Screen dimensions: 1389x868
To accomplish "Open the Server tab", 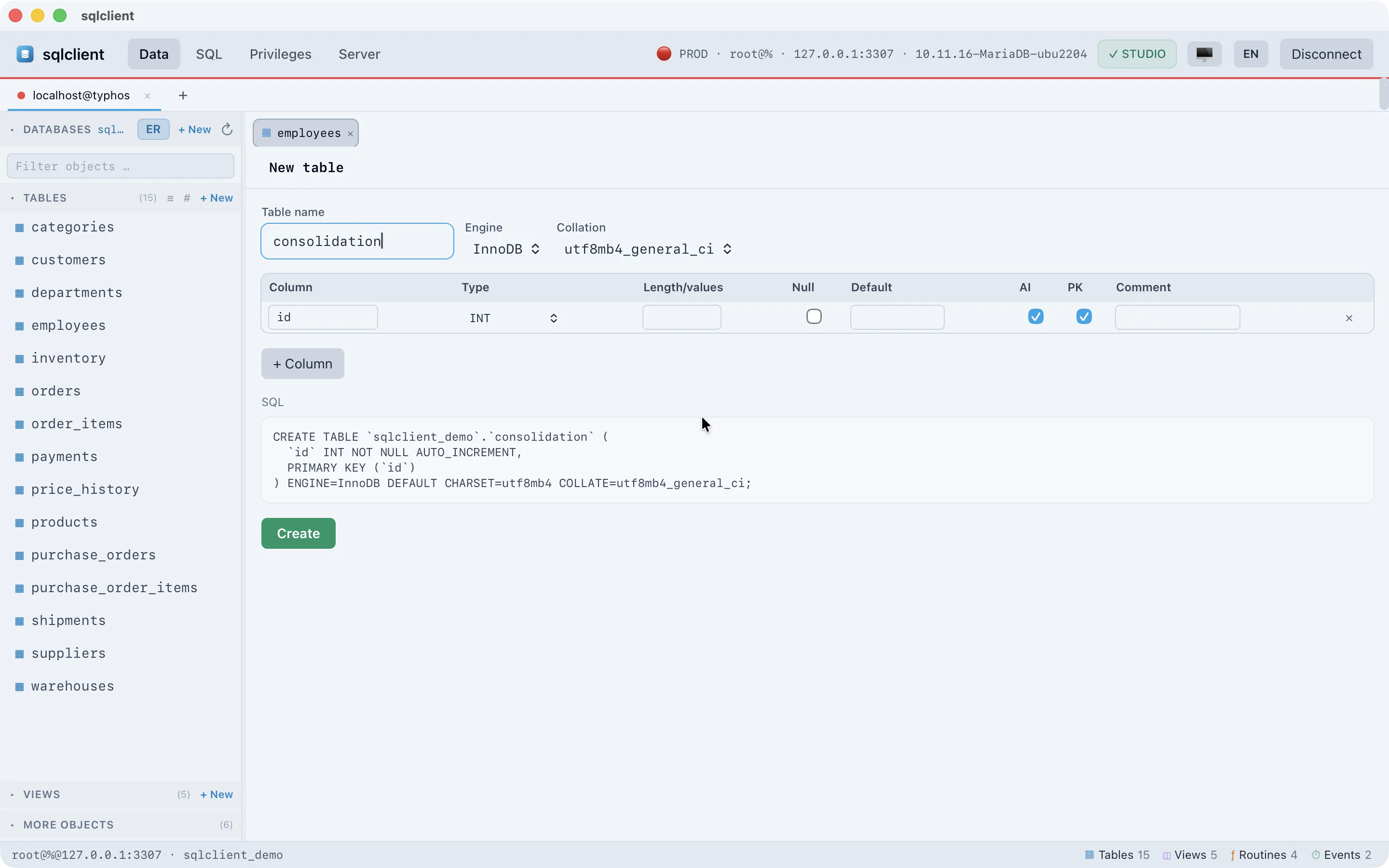I will [359, 54].
